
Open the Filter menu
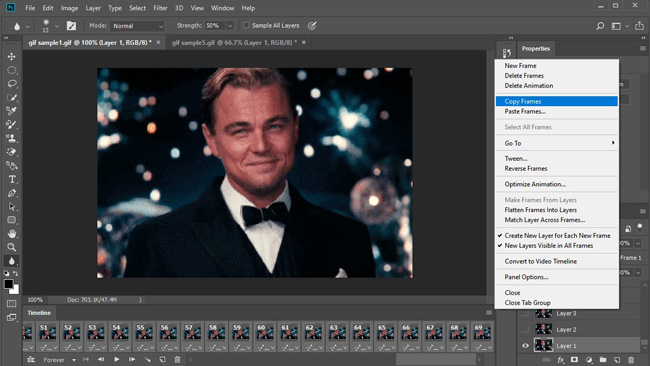[x=160, y=8]
